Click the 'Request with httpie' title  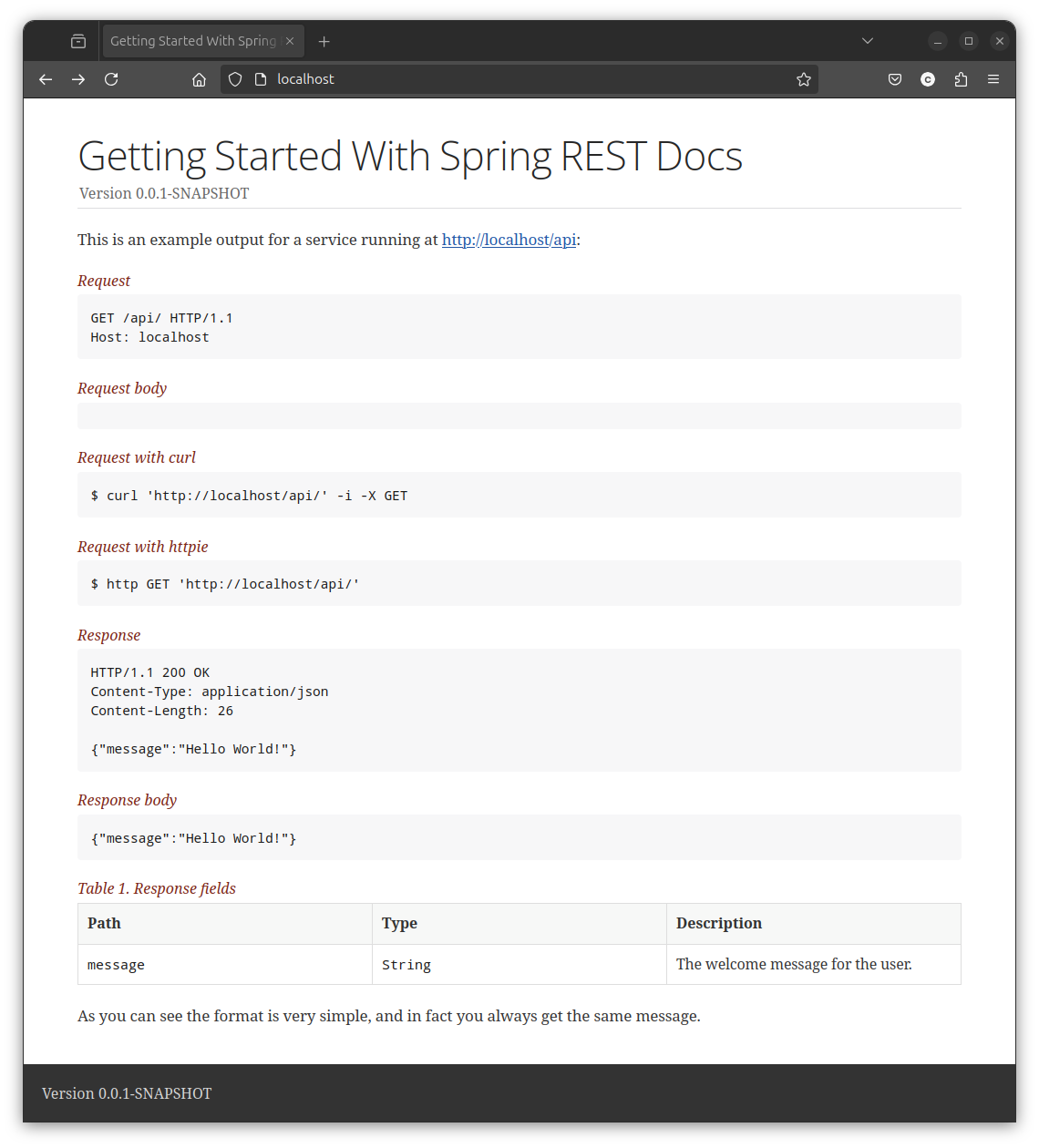[143, 547]
